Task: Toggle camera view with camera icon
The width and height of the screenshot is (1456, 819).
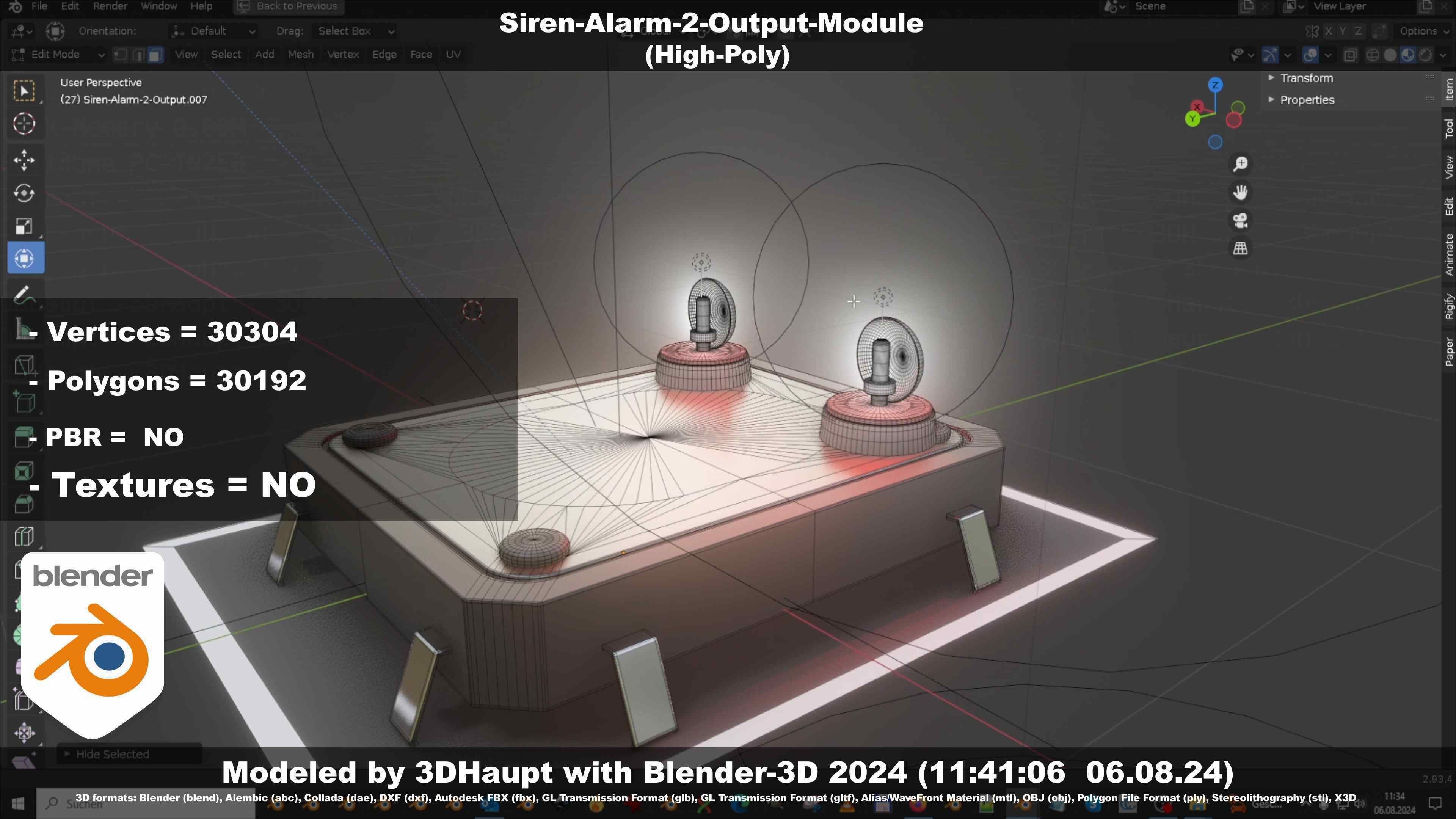Action: pos(1240,220)
